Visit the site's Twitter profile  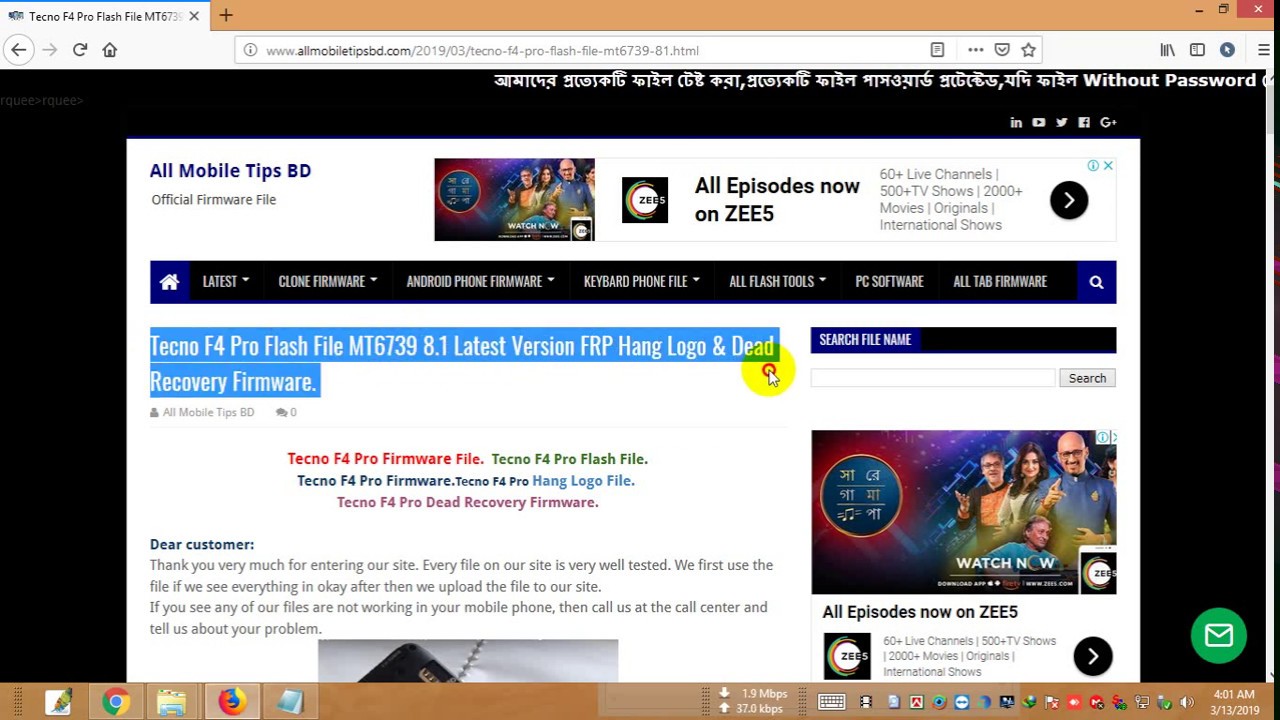point(1061,122)
